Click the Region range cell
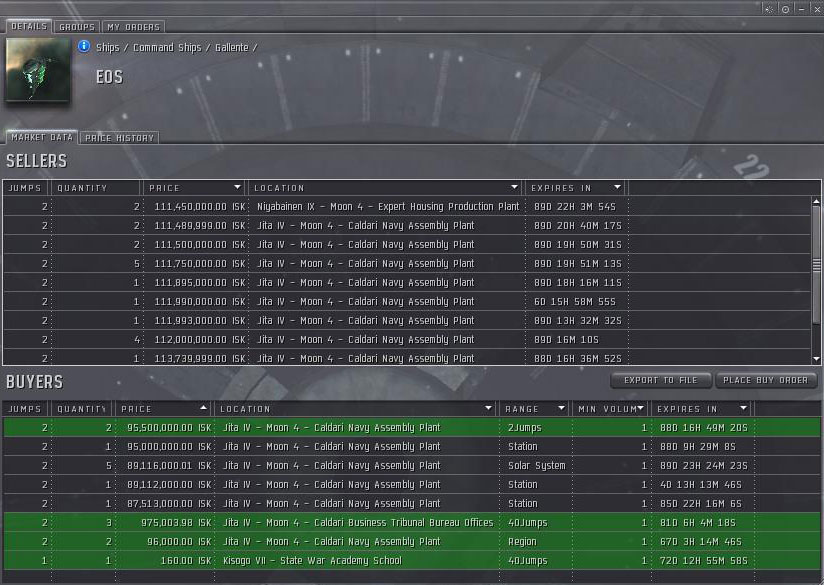824x585 pixels. pos(522,541)
